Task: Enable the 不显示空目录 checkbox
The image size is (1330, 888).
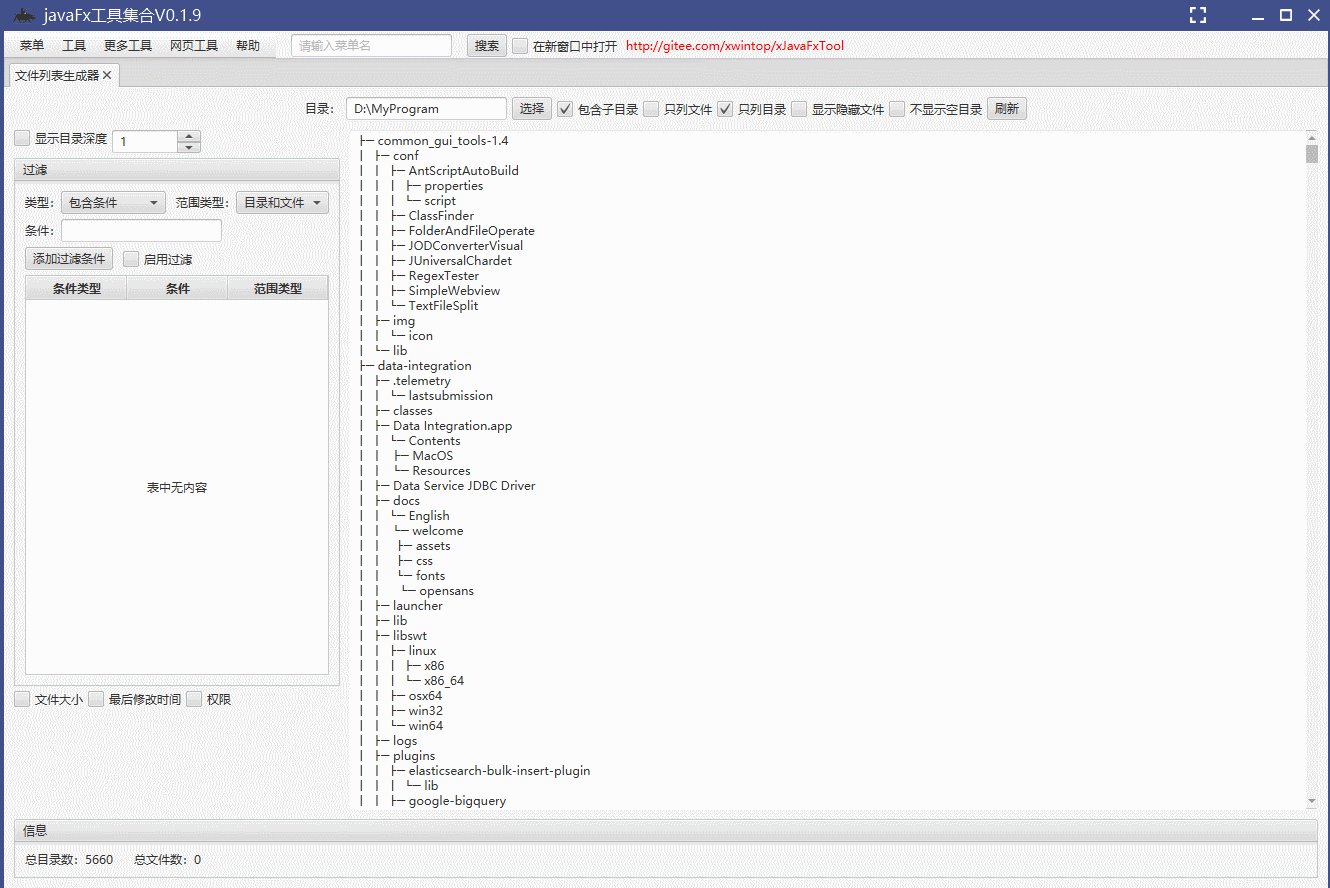Action: click(x=897, y=109)
